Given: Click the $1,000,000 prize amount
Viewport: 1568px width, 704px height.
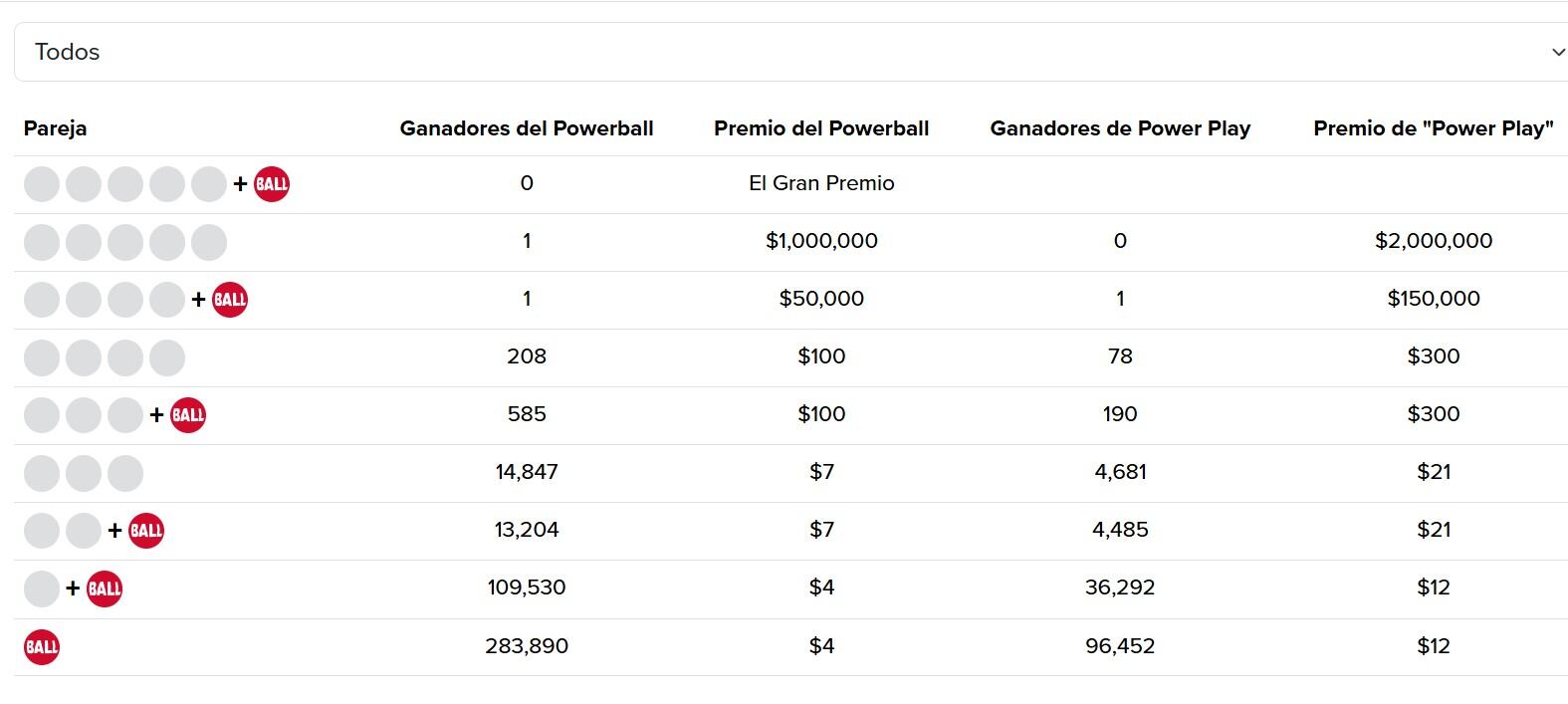Looking at the screenshot, I should coord(821,241).
